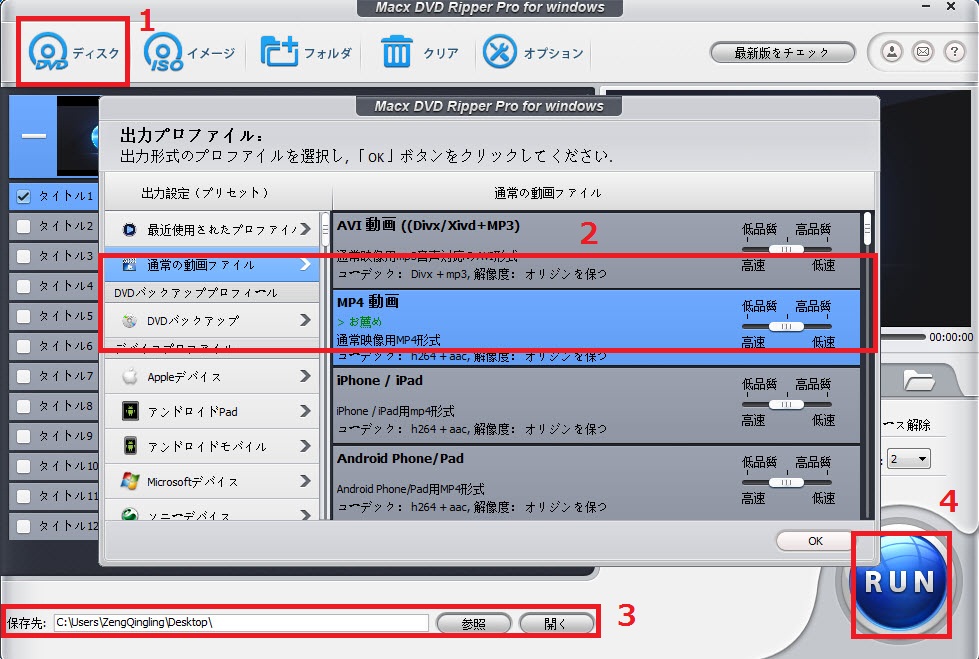Open the mail envelope icon
This screenshot has height=659, width=979.
click(x=923, y=51)
